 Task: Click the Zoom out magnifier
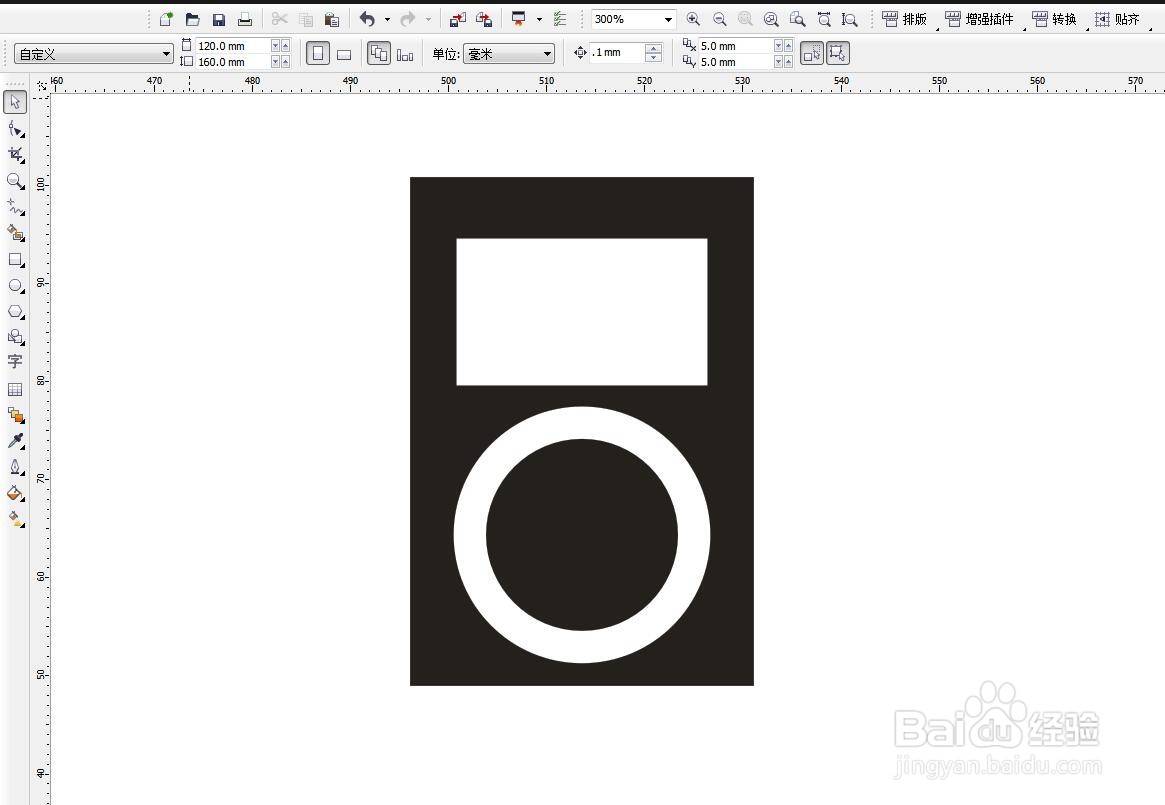coord(719,19)
